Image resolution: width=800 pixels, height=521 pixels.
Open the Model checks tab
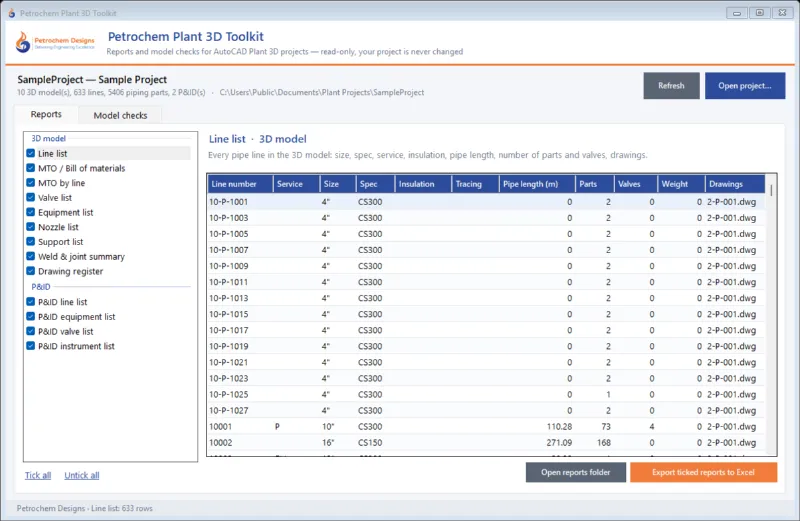[120, 115]
